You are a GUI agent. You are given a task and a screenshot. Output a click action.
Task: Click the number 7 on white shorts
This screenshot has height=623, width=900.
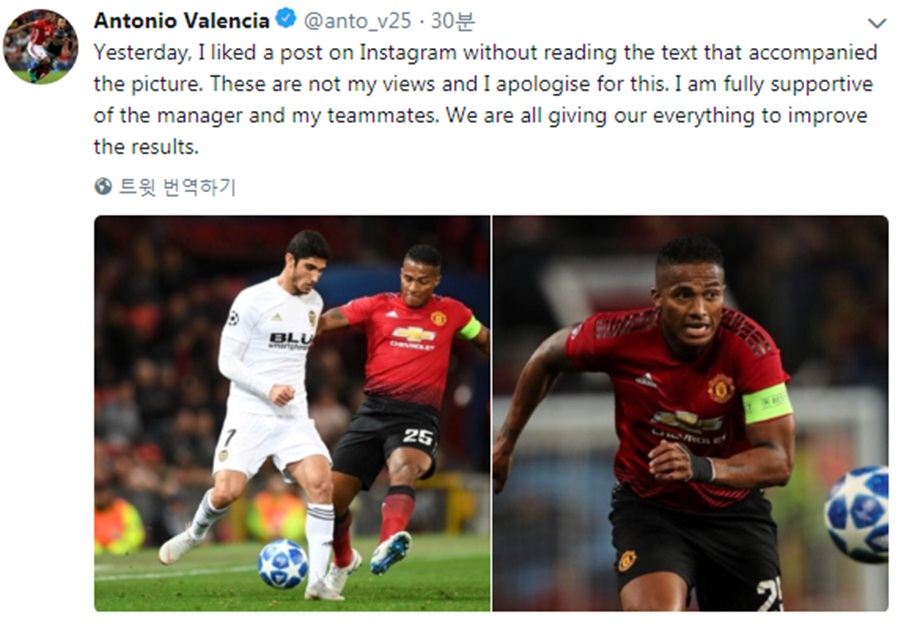(x=228, y=438)
